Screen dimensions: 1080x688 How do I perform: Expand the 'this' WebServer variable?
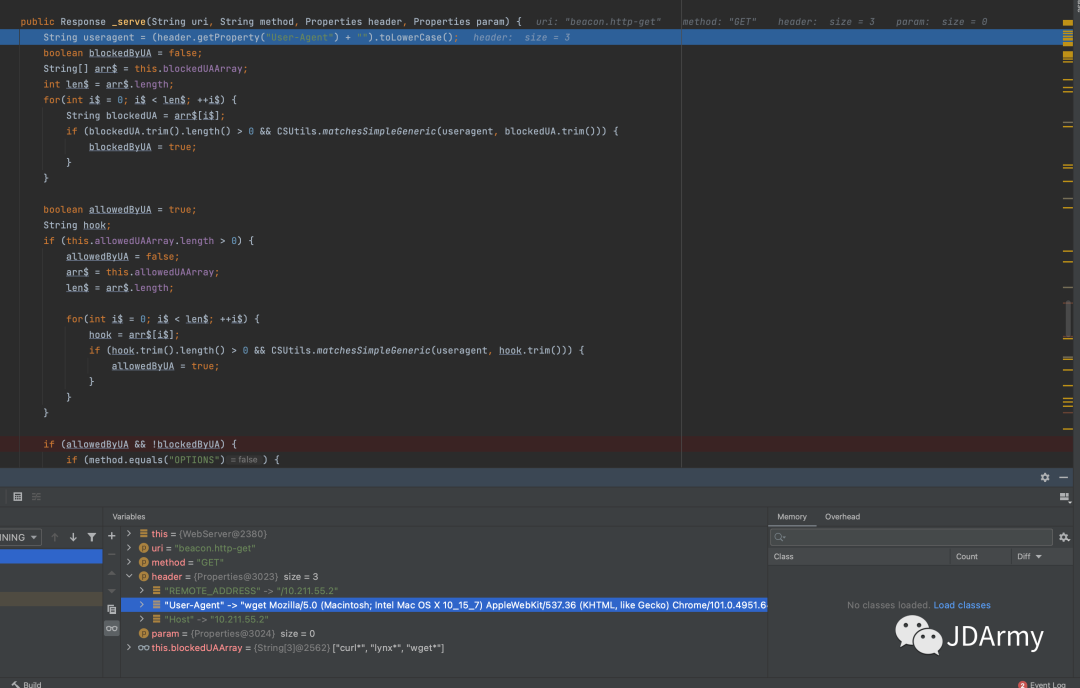click(129, 534)
